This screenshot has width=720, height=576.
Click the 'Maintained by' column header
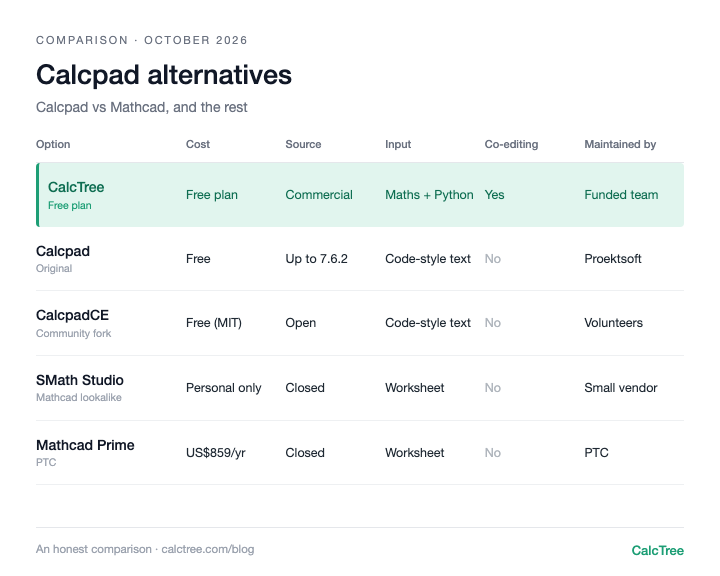620,144
